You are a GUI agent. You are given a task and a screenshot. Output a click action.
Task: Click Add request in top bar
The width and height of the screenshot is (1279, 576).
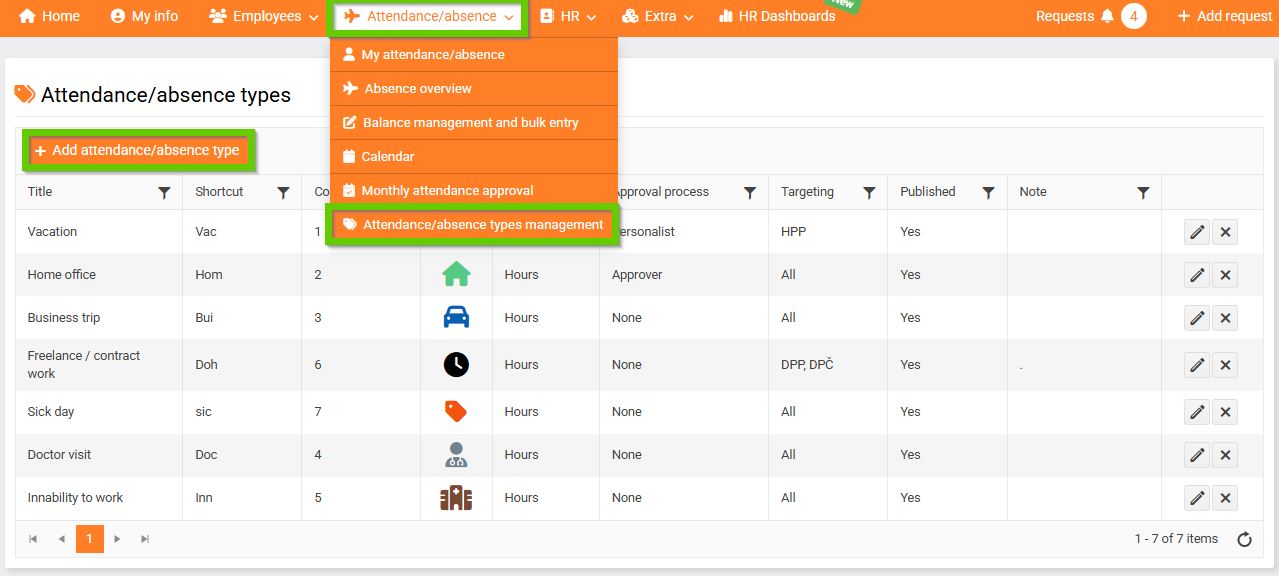(x=1225, y=16)
